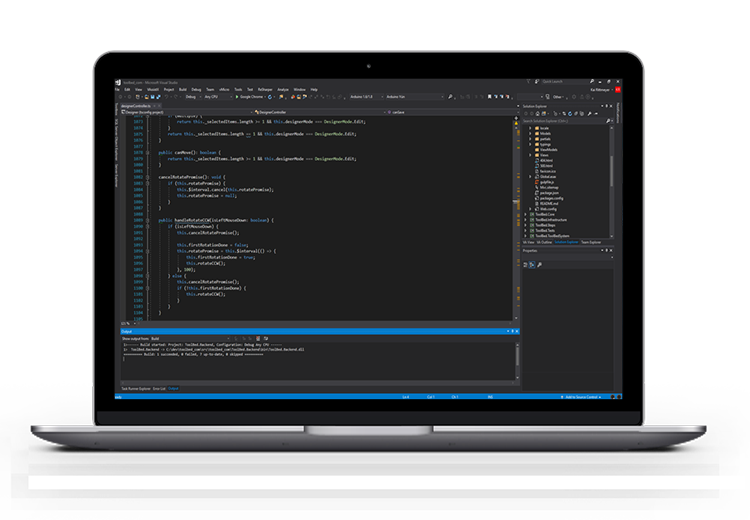The width and height of the screenshot is (750, 520).
Task: Click the Alphabetical sort icon in Properties panel
Action: click(534, 264)
